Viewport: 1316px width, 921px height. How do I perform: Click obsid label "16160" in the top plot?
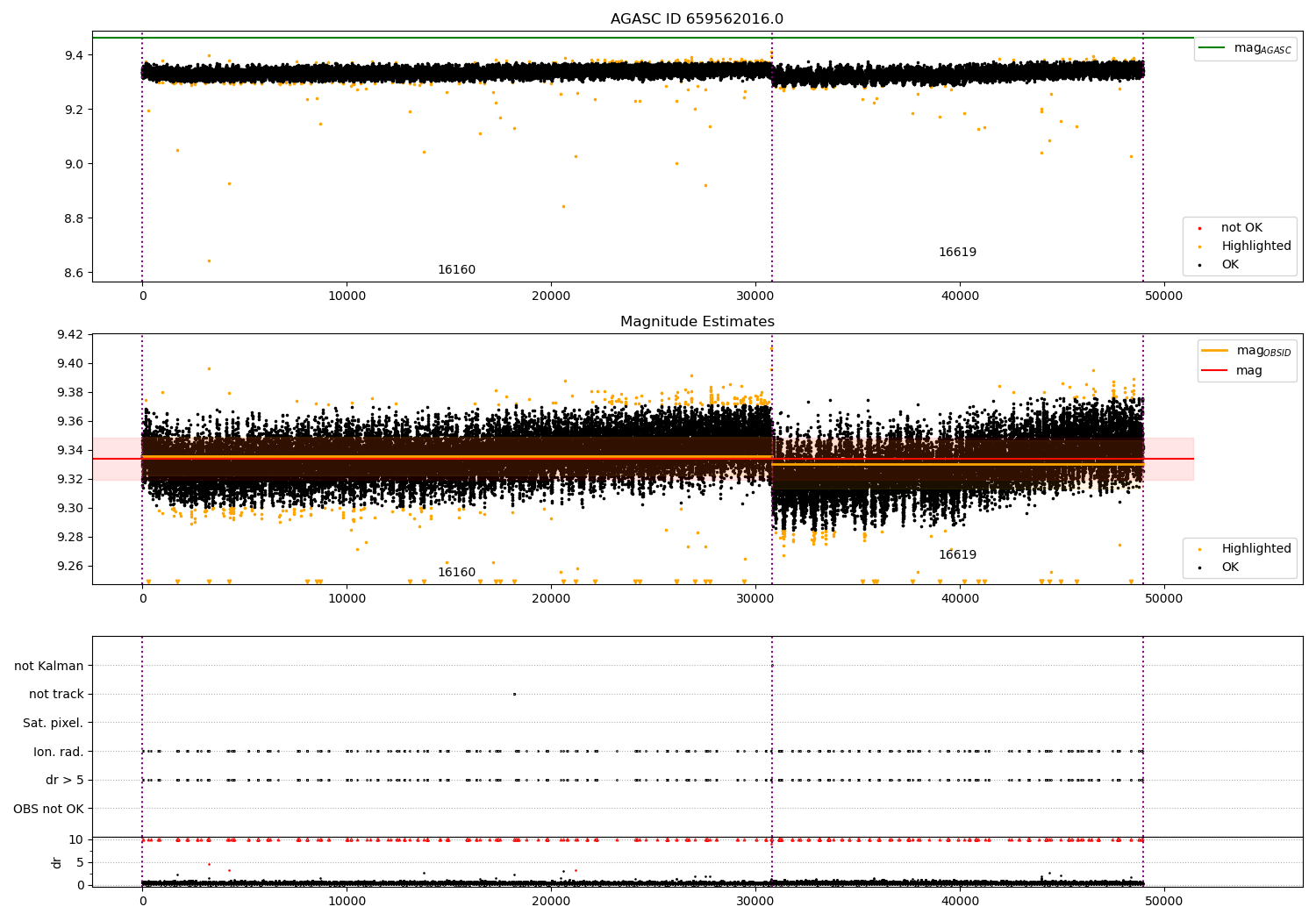click(456, 270)
